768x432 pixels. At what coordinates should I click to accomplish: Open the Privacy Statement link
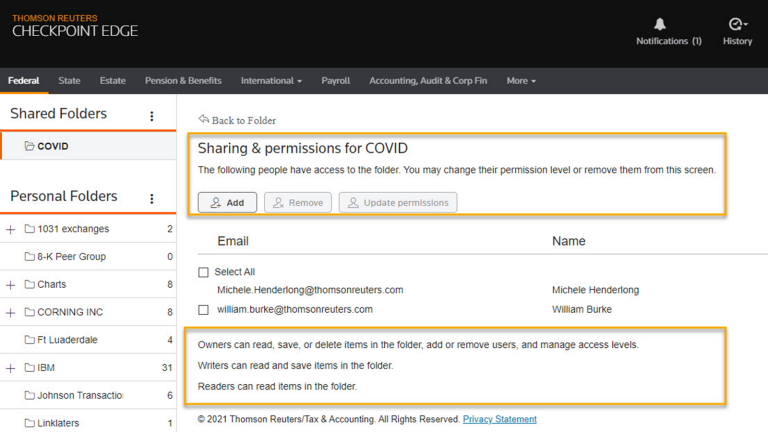[x=499, y=419]
